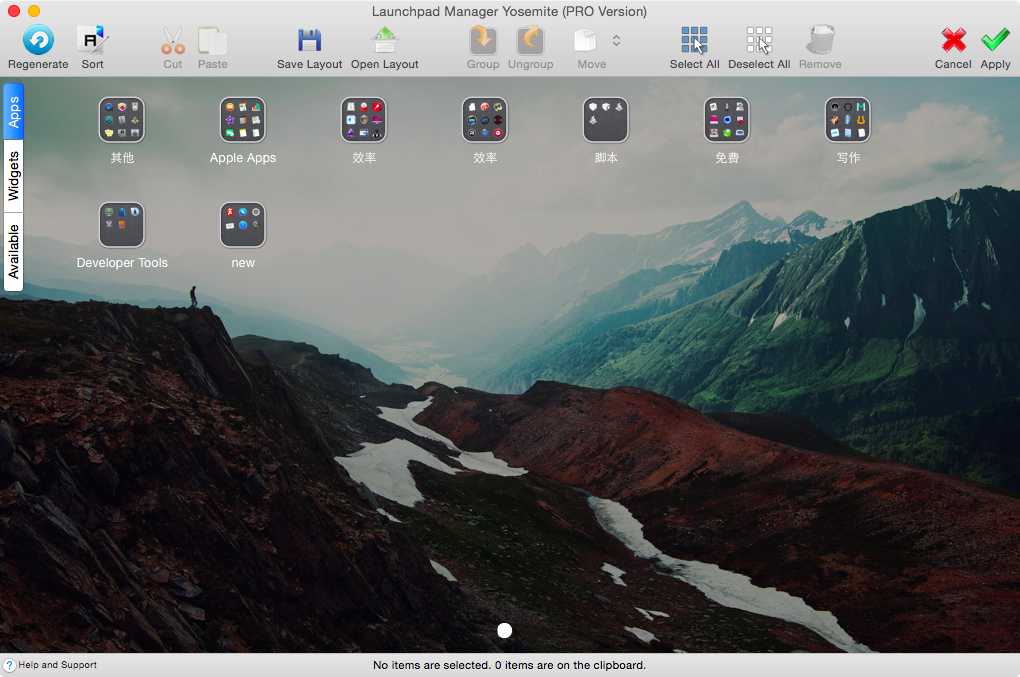Select the 免费 folder
1020x677 pixels.
point(727,120)
